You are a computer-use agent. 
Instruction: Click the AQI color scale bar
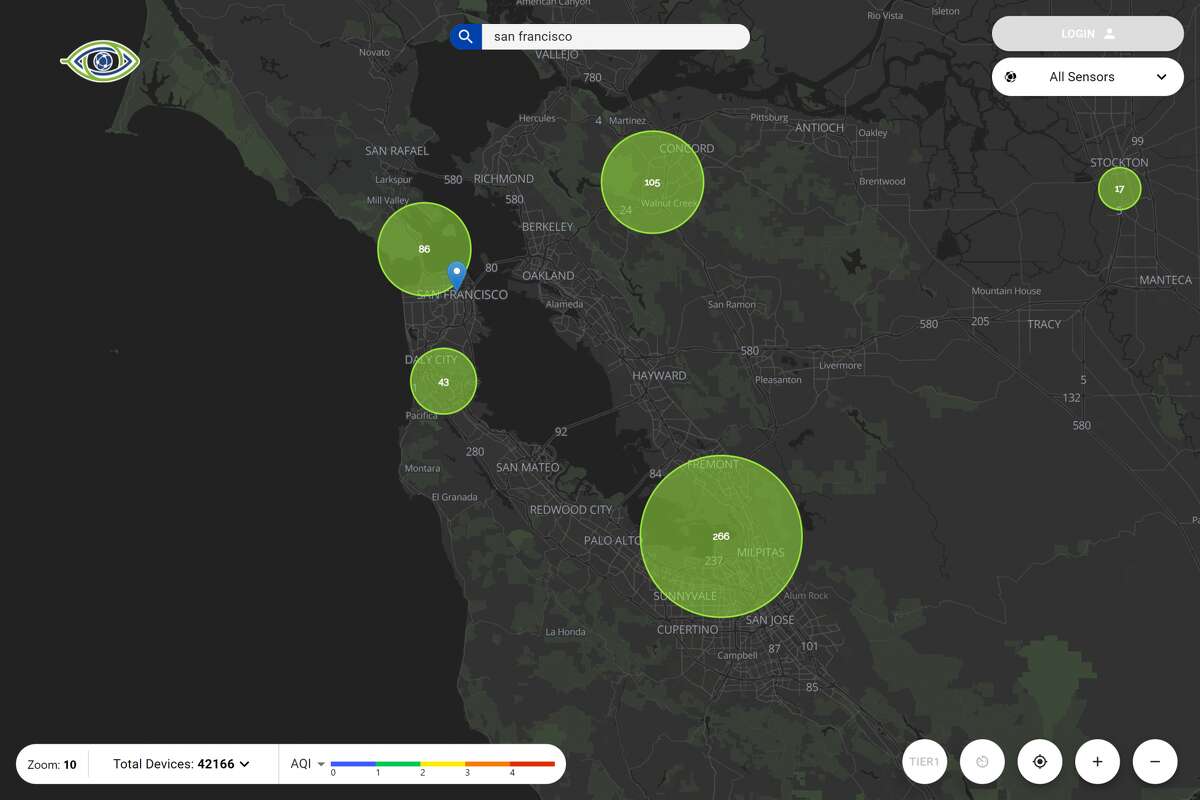point(443,763)
